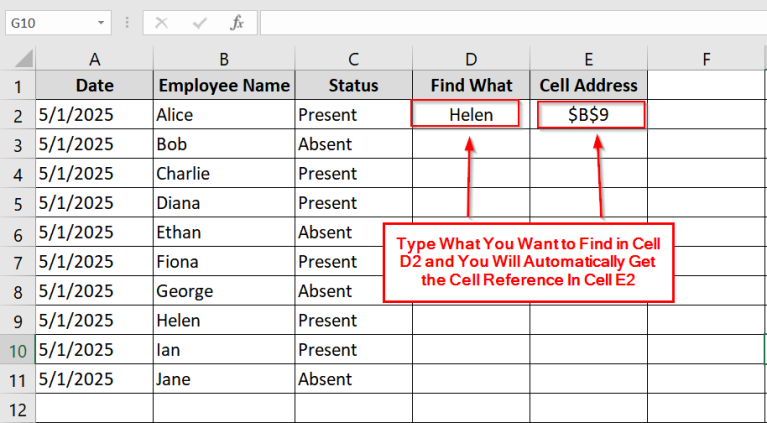Select row 10 header
Image resolution: width=767 pixels, height=423 pixels.
point(17,350)
